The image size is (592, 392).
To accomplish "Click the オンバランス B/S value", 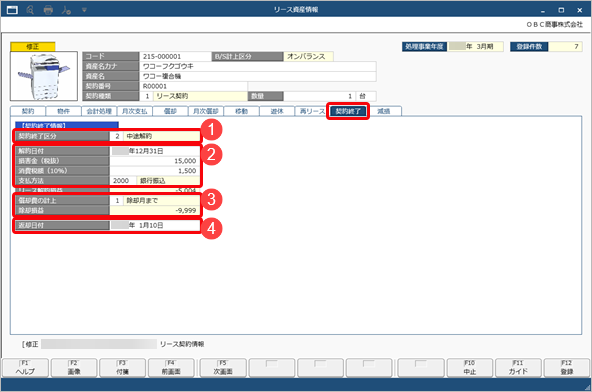I will point(308,56).
